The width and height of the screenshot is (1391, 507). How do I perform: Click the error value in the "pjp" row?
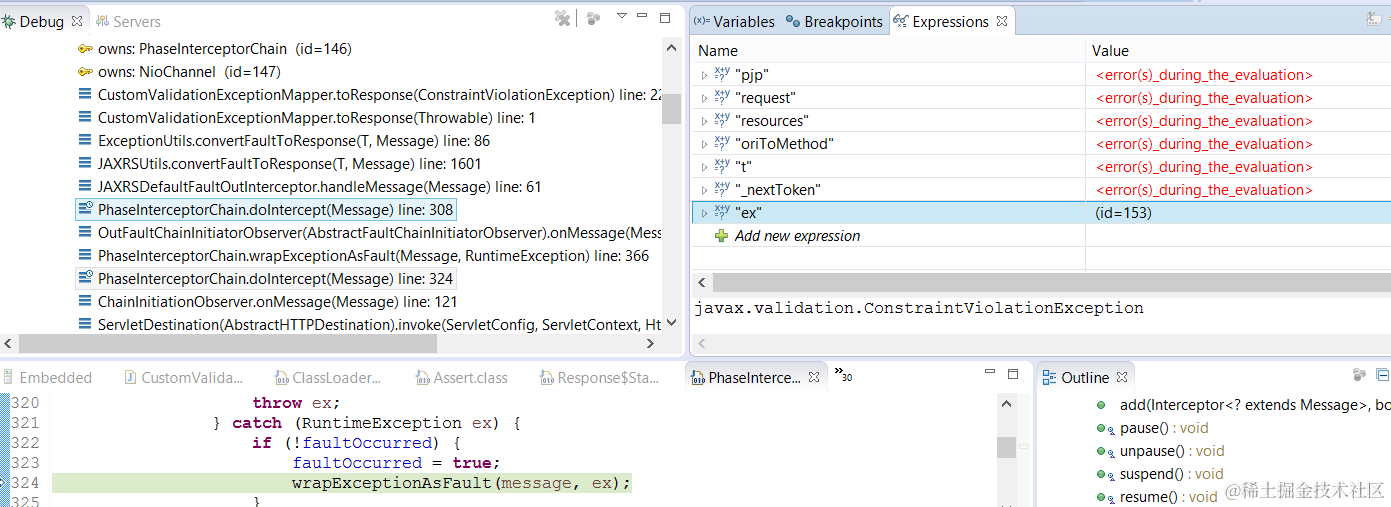[1204, 75]
